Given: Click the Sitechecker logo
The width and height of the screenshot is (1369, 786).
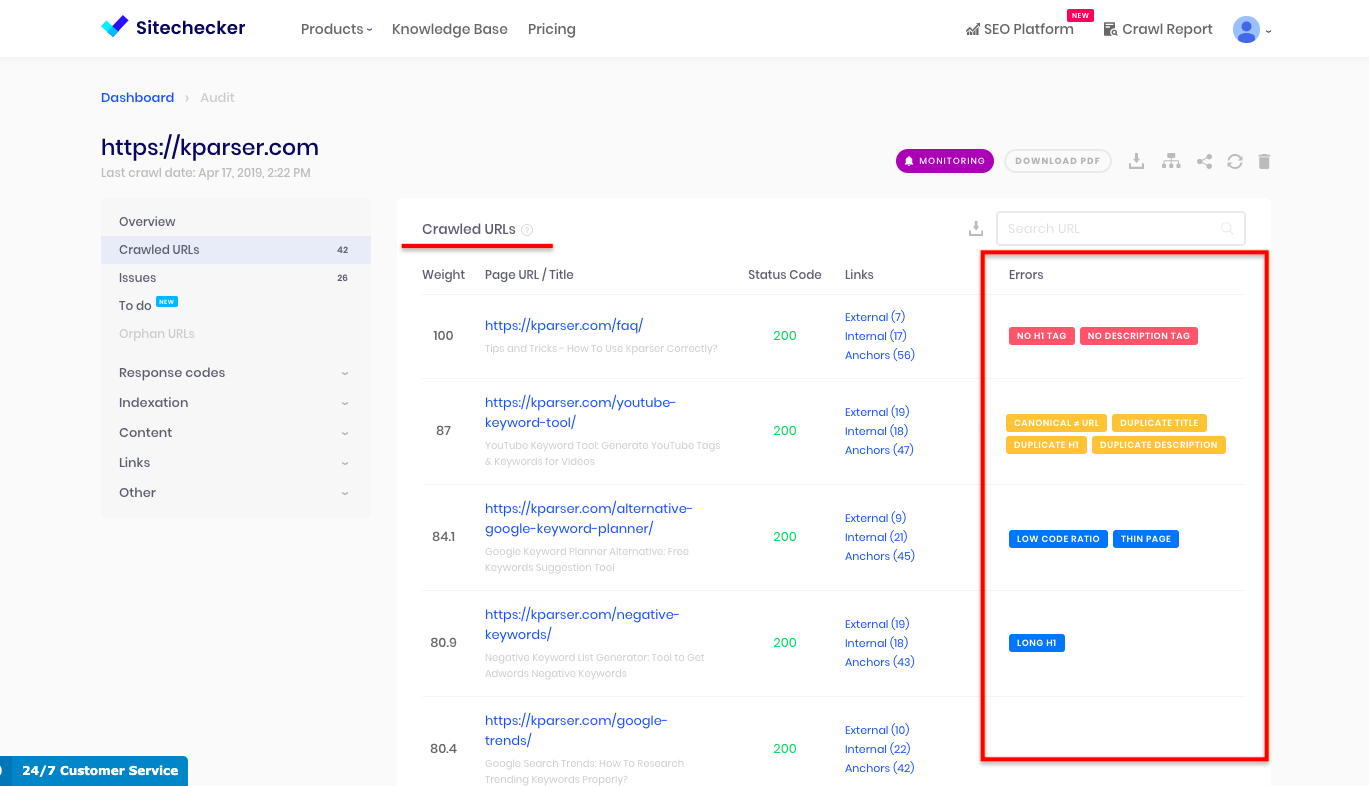Looking at the screenshot, I should coord(173,28).
